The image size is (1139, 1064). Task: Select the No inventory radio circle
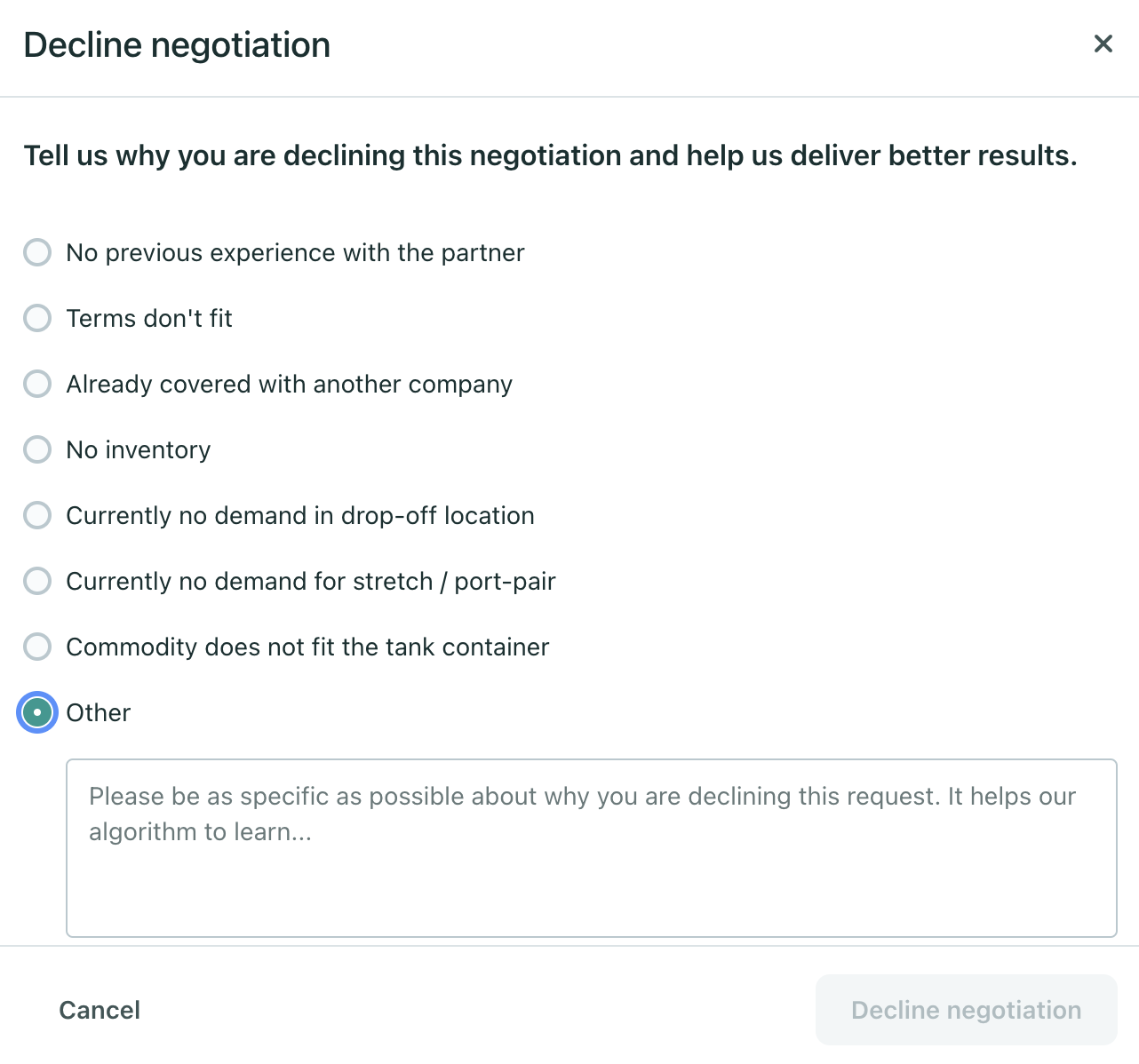click(37, 449)
